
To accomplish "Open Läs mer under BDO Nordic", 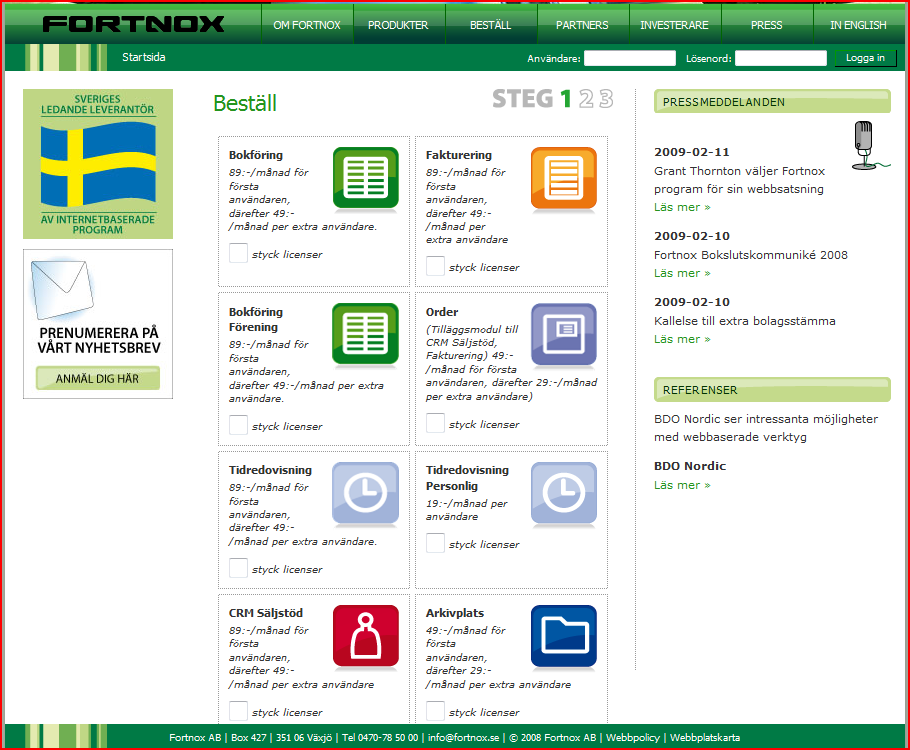I will [x=682, y=485].
